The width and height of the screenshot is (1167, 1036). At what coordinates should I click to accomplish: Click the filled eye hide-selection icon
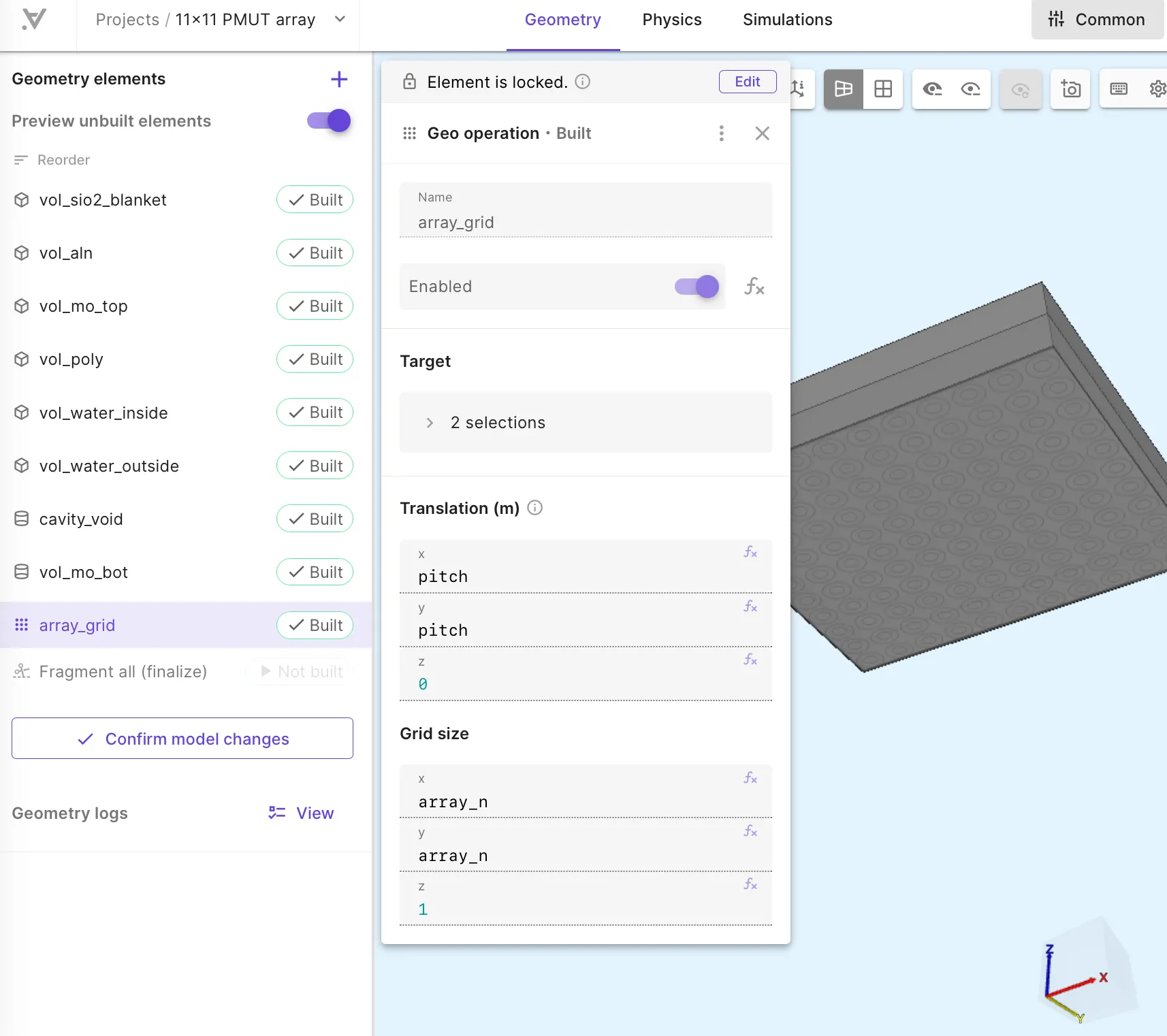[932, 89]
